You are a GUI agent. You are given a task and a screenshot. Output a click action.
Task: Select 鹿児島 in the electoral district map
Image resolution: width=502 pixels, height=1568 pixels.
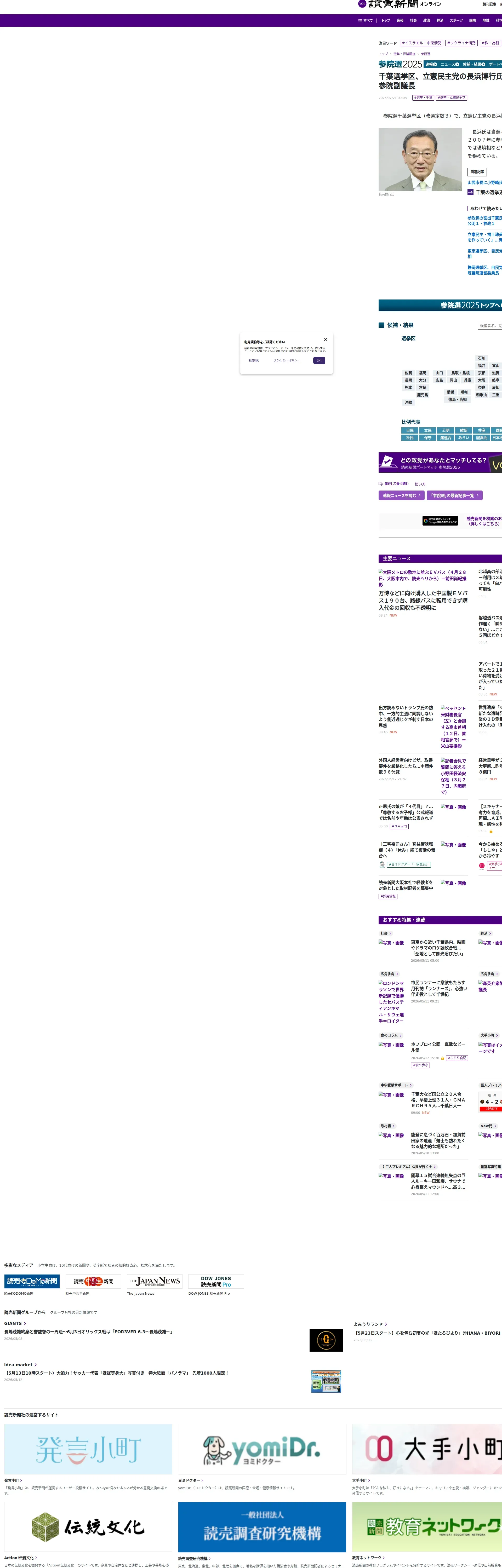(x=422, y=395)
